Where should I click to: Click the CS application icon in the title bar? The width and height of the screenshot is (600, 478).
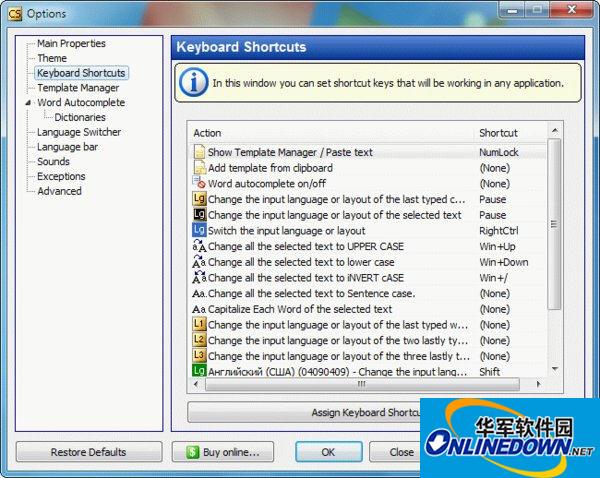click(x=15, y=14)
